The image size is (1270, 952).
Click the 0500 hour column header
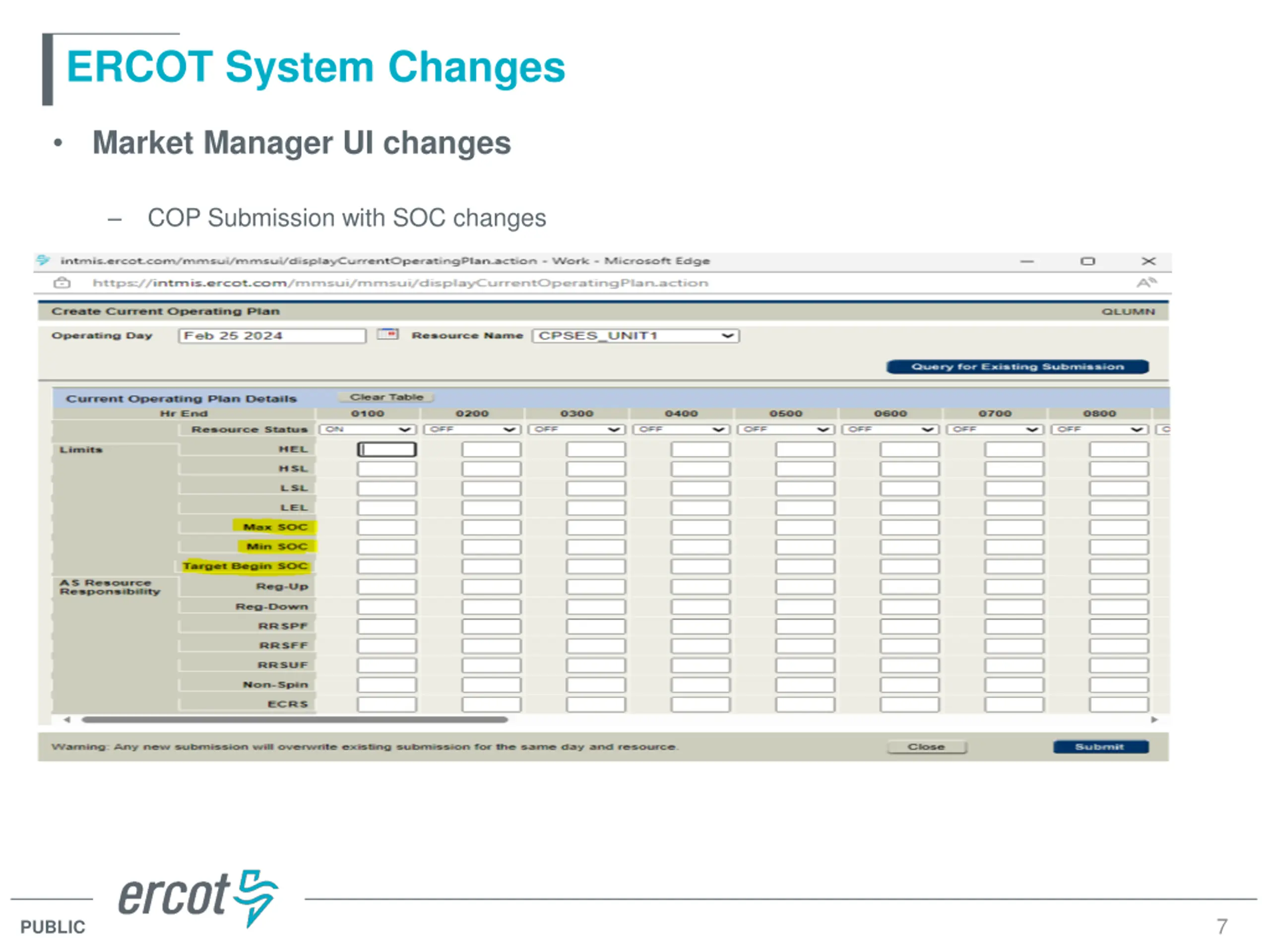tap(785, 413)
